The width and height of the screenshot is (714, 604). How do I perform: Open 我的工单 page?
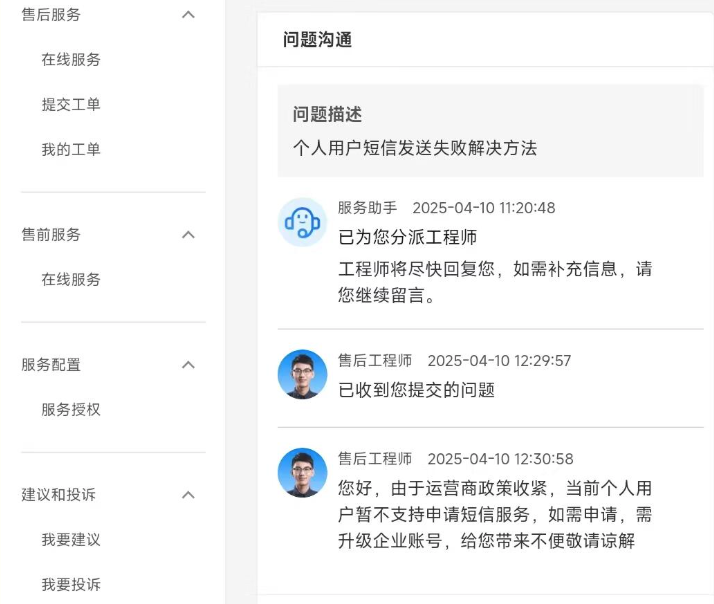[x=71, y=150]
